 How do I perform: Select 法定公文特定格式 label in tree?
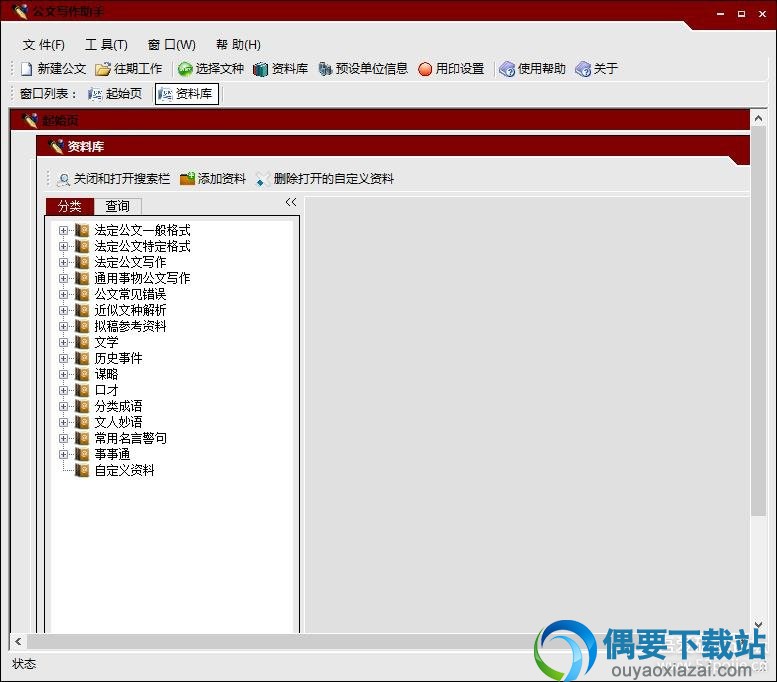point(142,246)
